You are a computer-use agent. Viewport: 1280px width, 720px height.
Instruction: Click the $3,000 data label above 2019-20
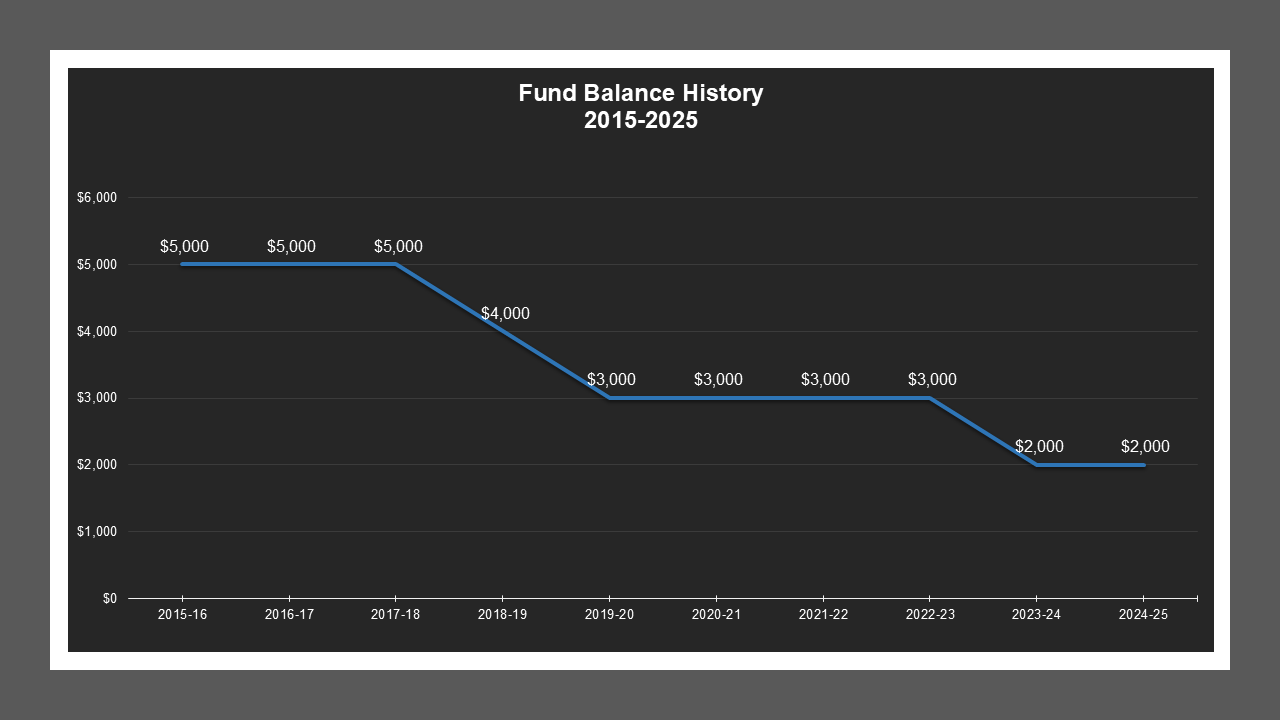[x=612, y=380]
